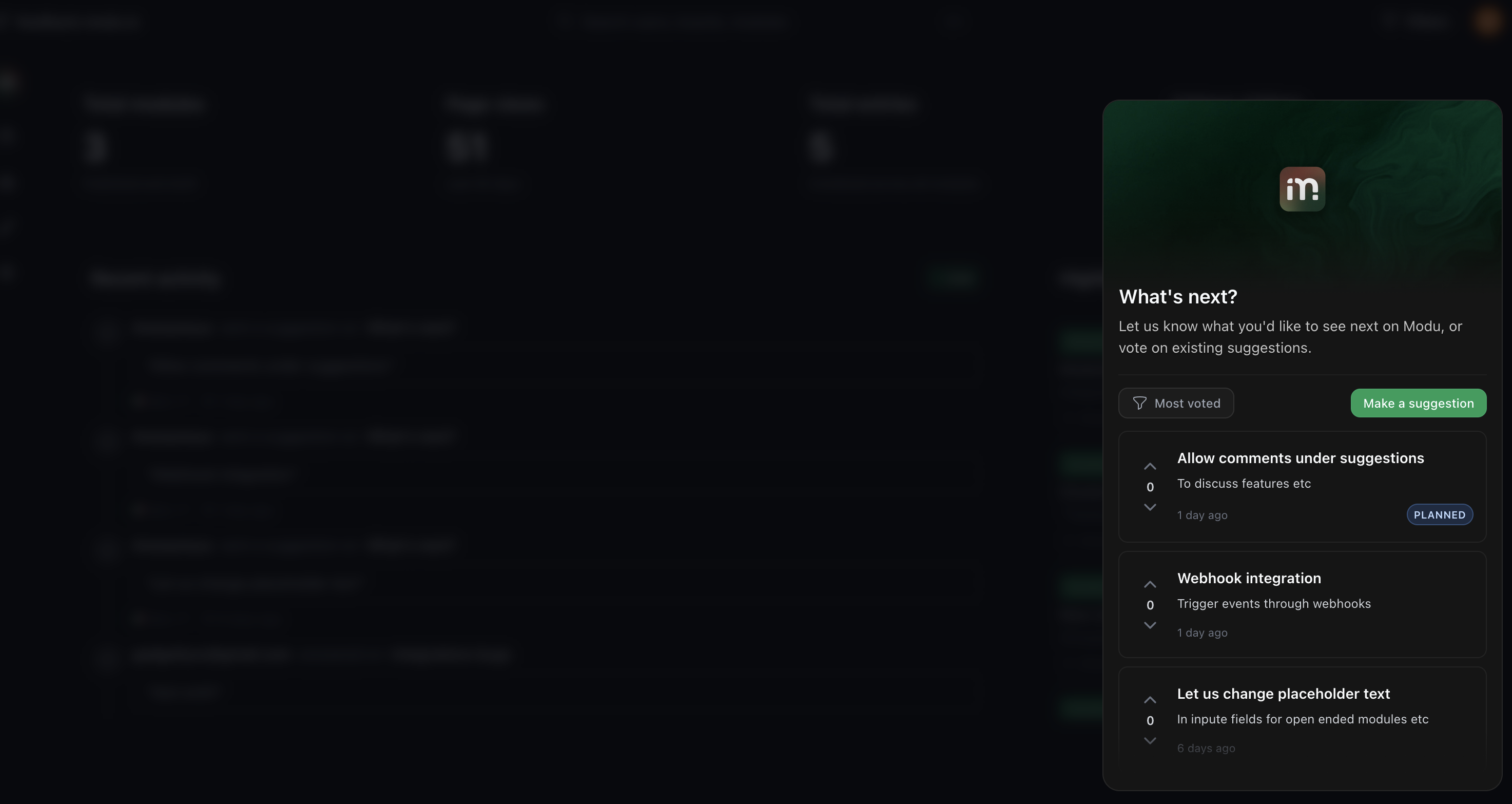
Task: Open the Allow comments under suggestions title
Action: [x=1300, y=458]
